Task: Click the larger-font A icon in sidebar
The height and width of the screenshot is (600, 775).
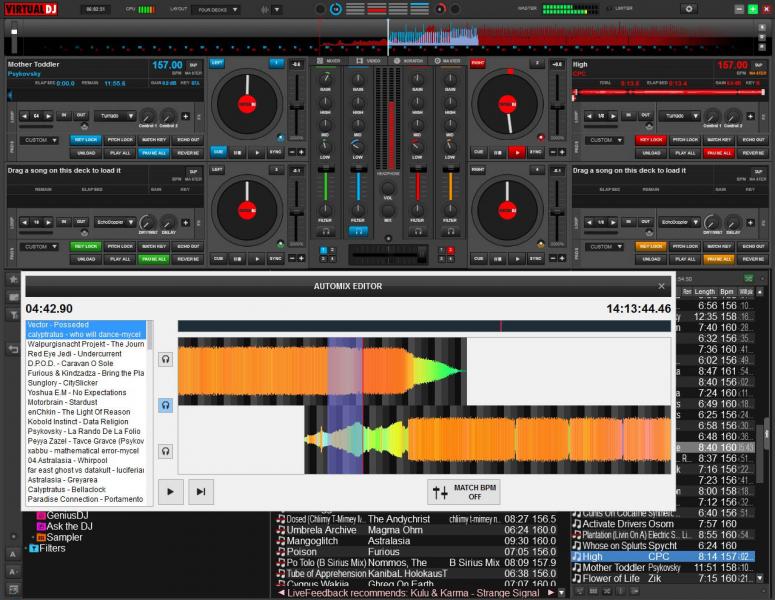Action: pos(13,554)
